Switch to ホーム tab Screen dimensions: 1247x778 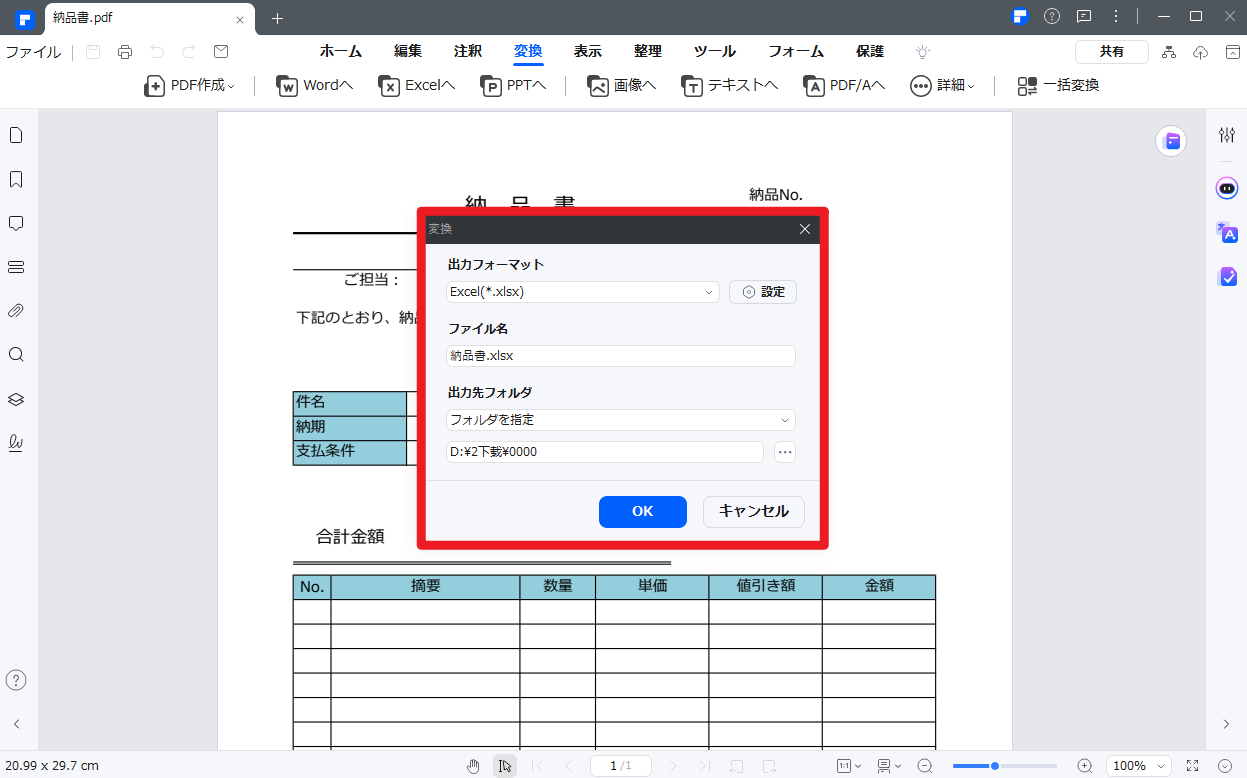coord(341,52)
